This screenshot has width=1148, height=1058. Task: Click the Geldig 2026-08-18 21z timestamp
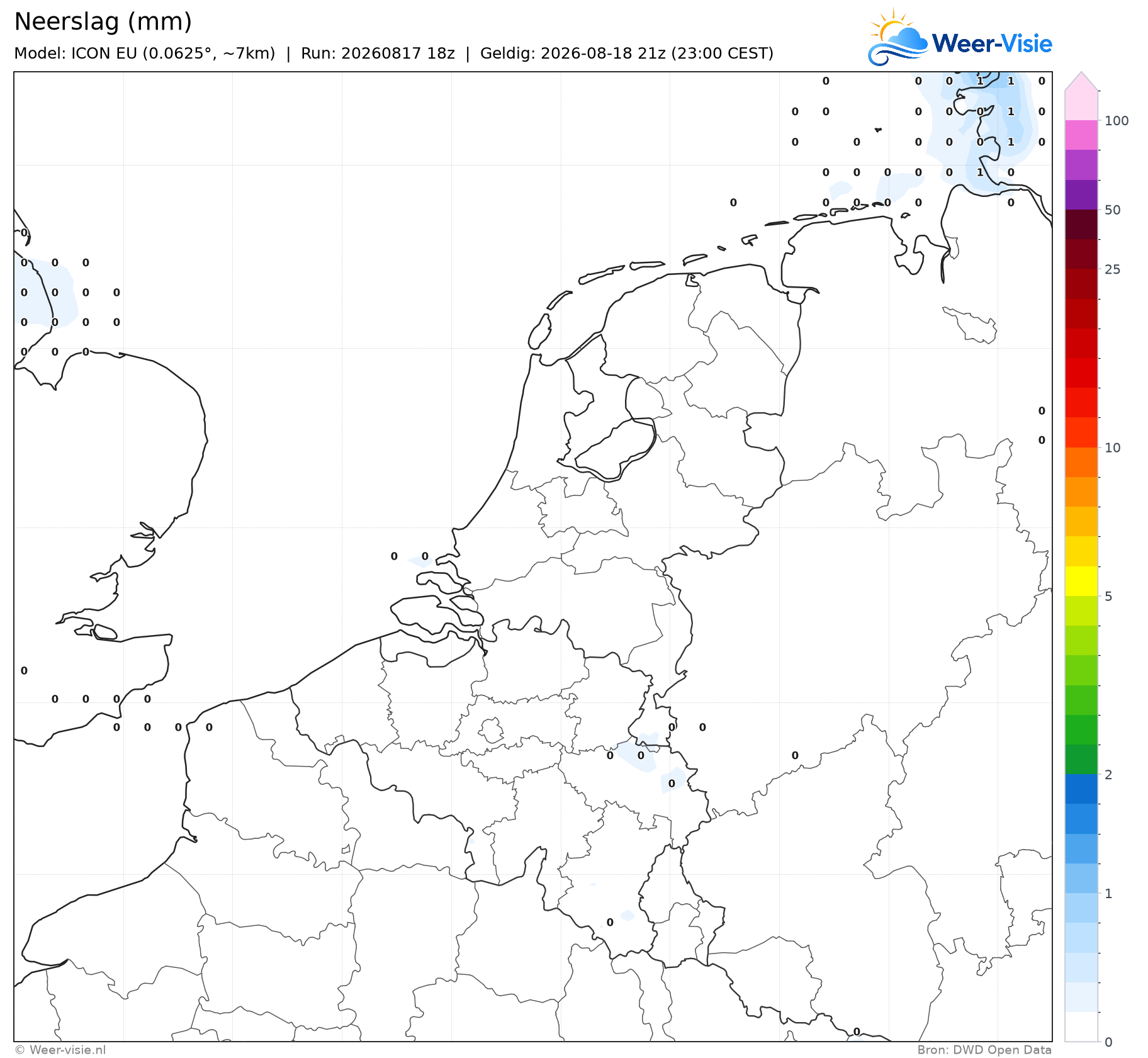click(x=627, y=53)
